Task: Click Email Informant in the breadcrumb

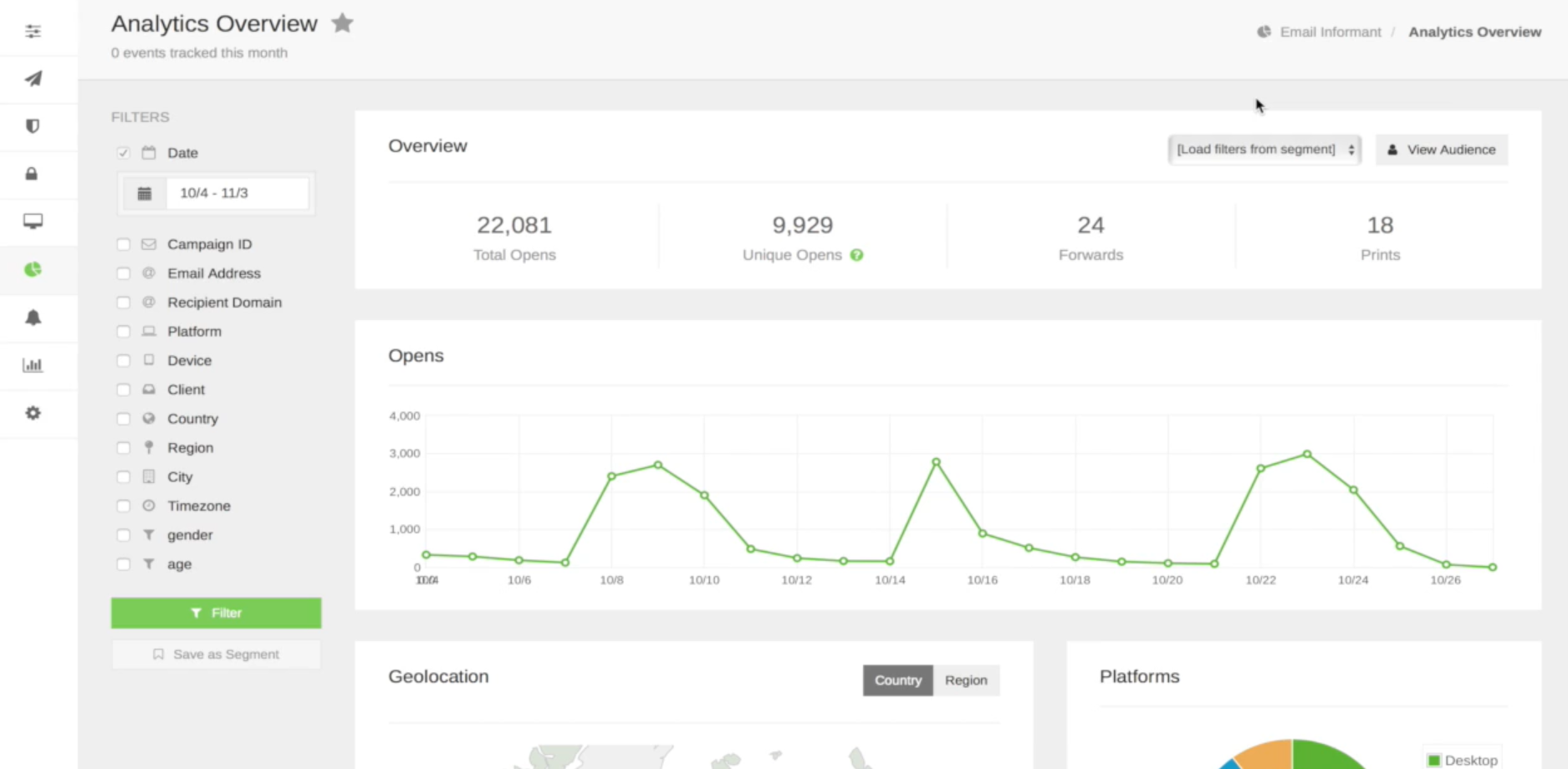Action: click(1330, 32)
